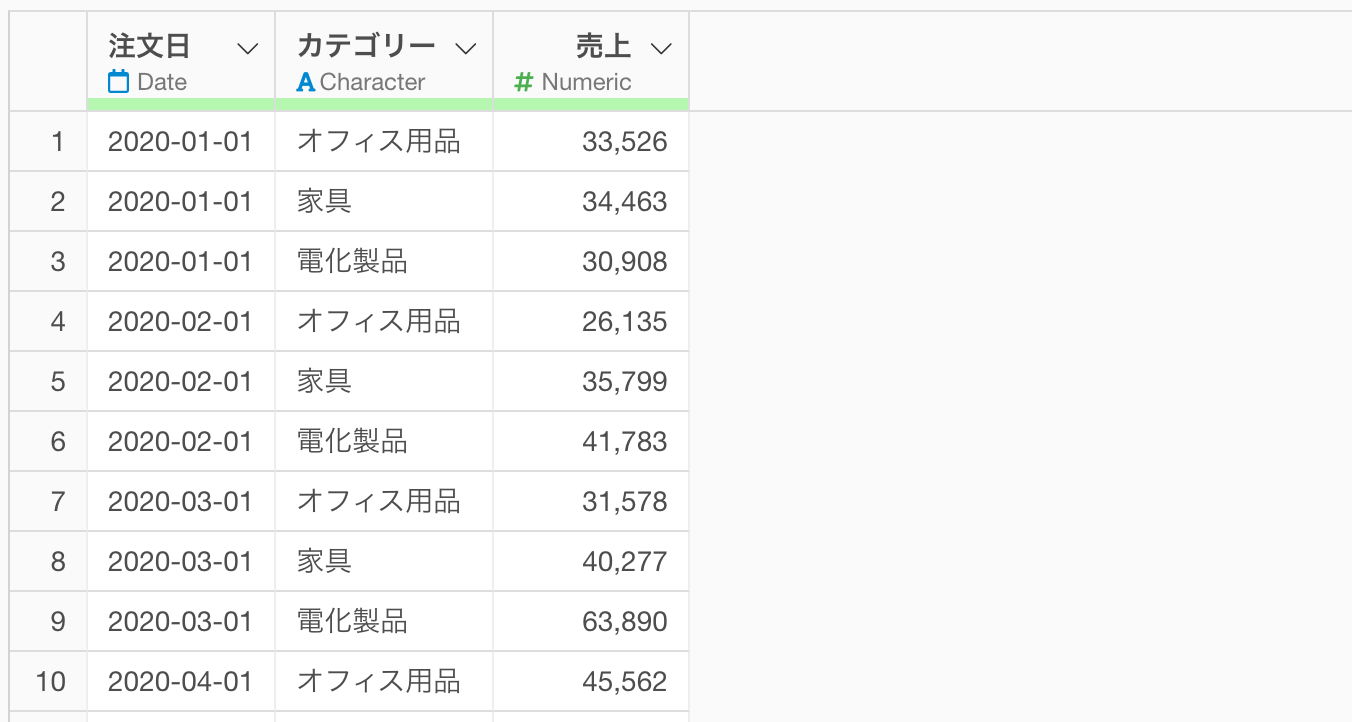Click the 41,783 sales value cell
The image size is (1352, 722).
(x=591, y=441)
